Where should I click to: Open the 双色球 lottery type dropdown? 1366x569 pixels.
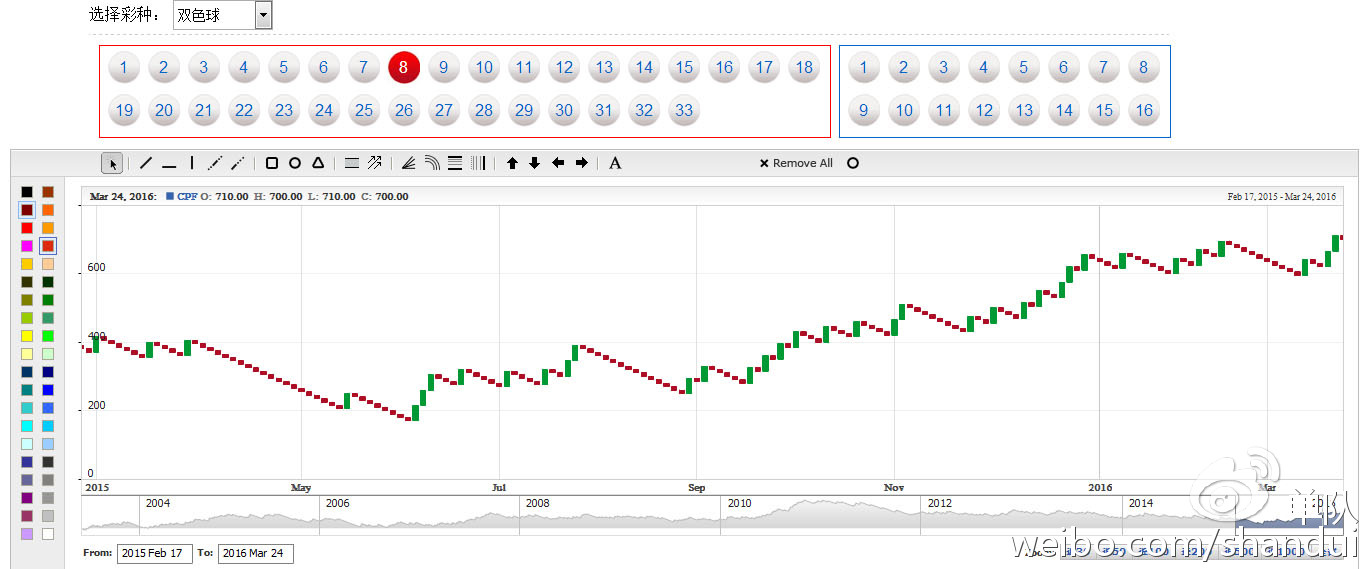click(263, 14)
